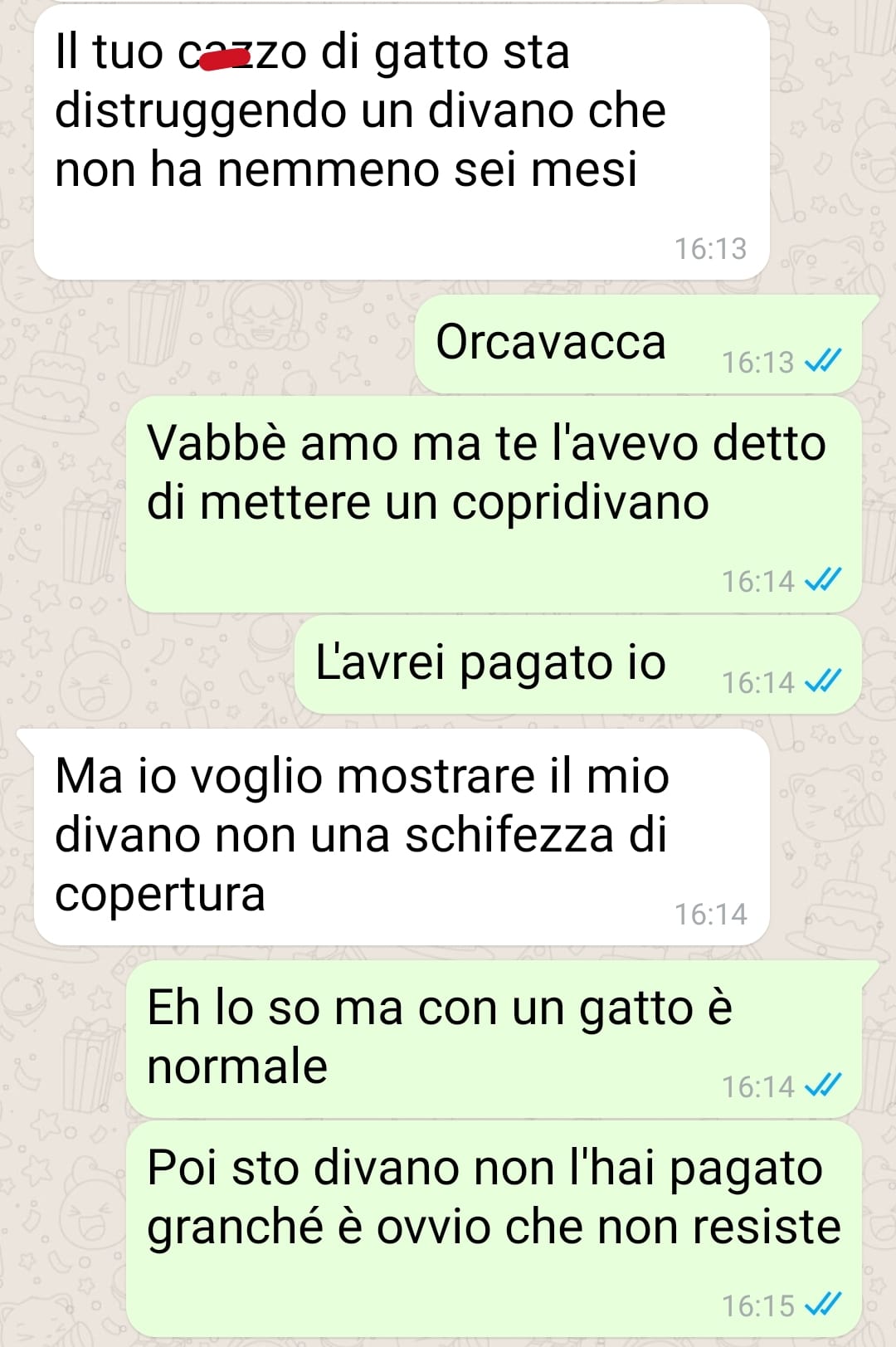Click the blue ticks beside L'avrei pagato io
Image resolution: width=896 pixels, height=1347 pixels.
coord(823,681)
